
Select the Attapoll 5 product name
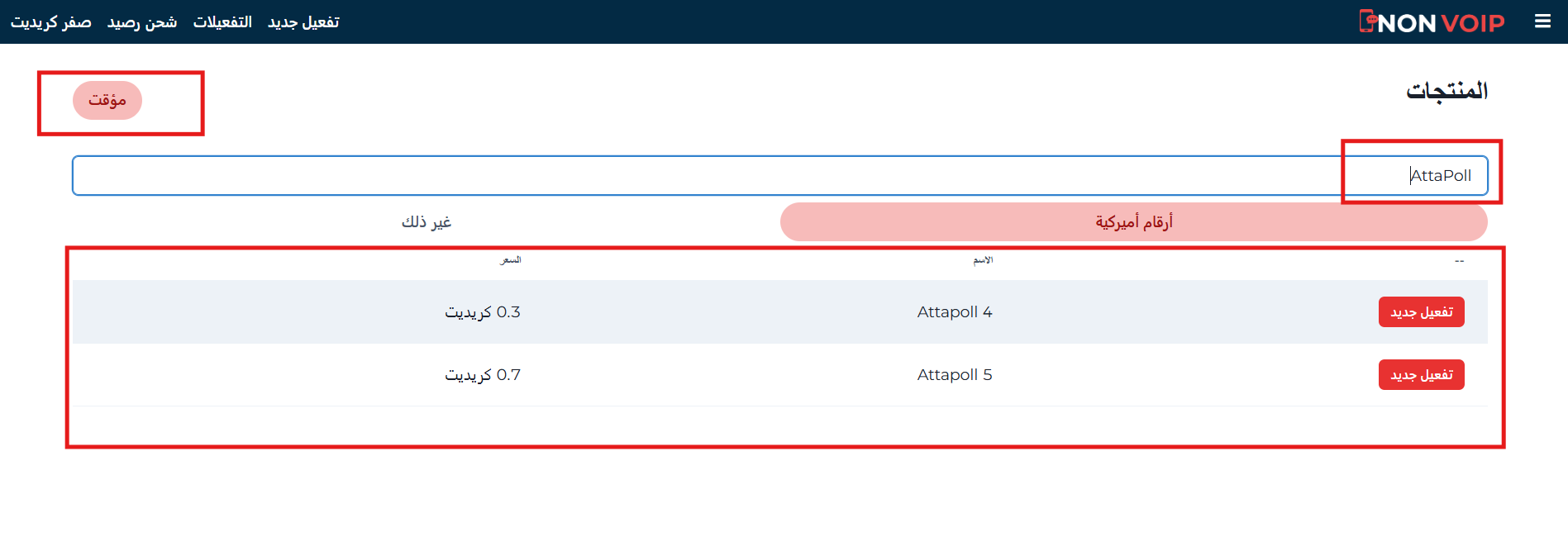(x=955, y=375)
